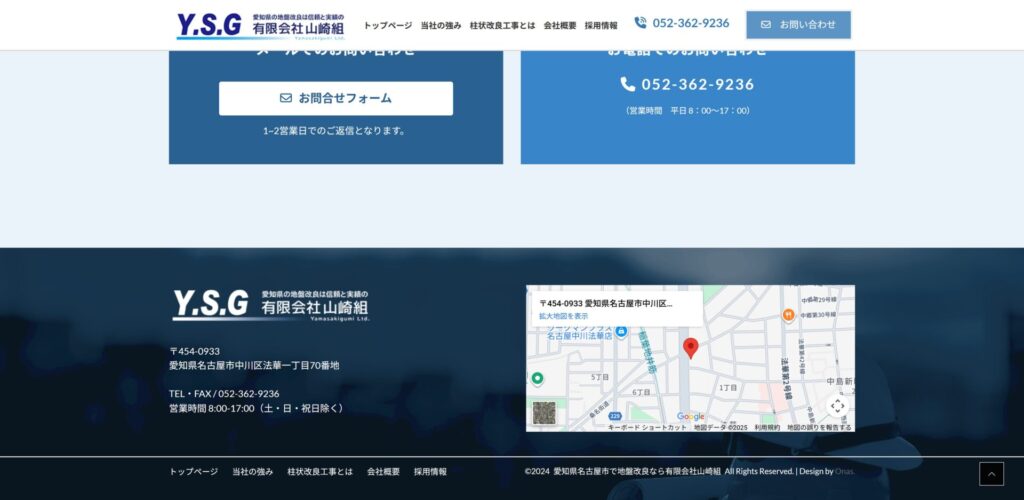1024x500 pixels.
Task: Open the お問合せフォーム button
Action: [336, 98]
